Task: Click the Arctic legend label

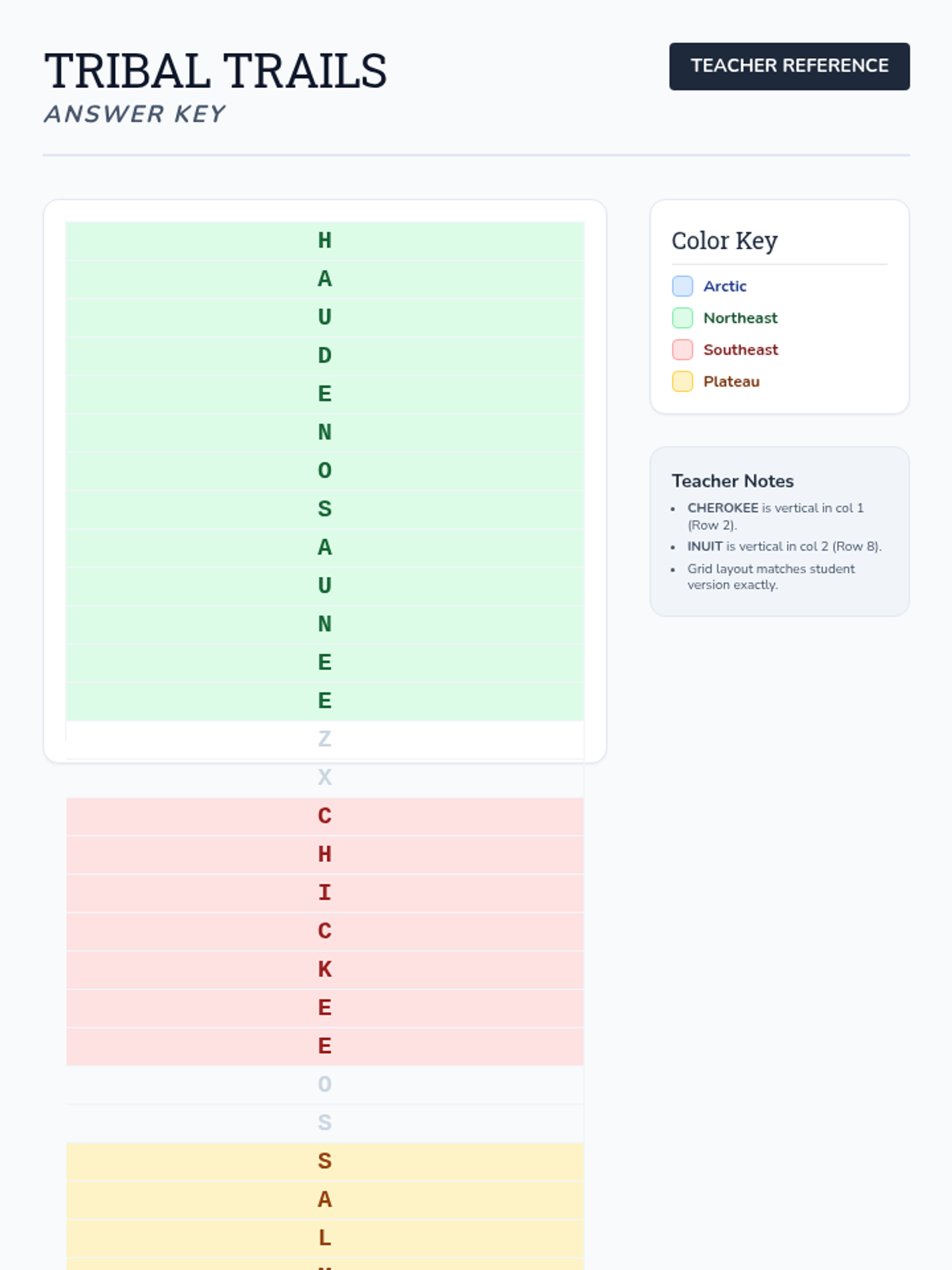Action: click(x=724, y=287)
